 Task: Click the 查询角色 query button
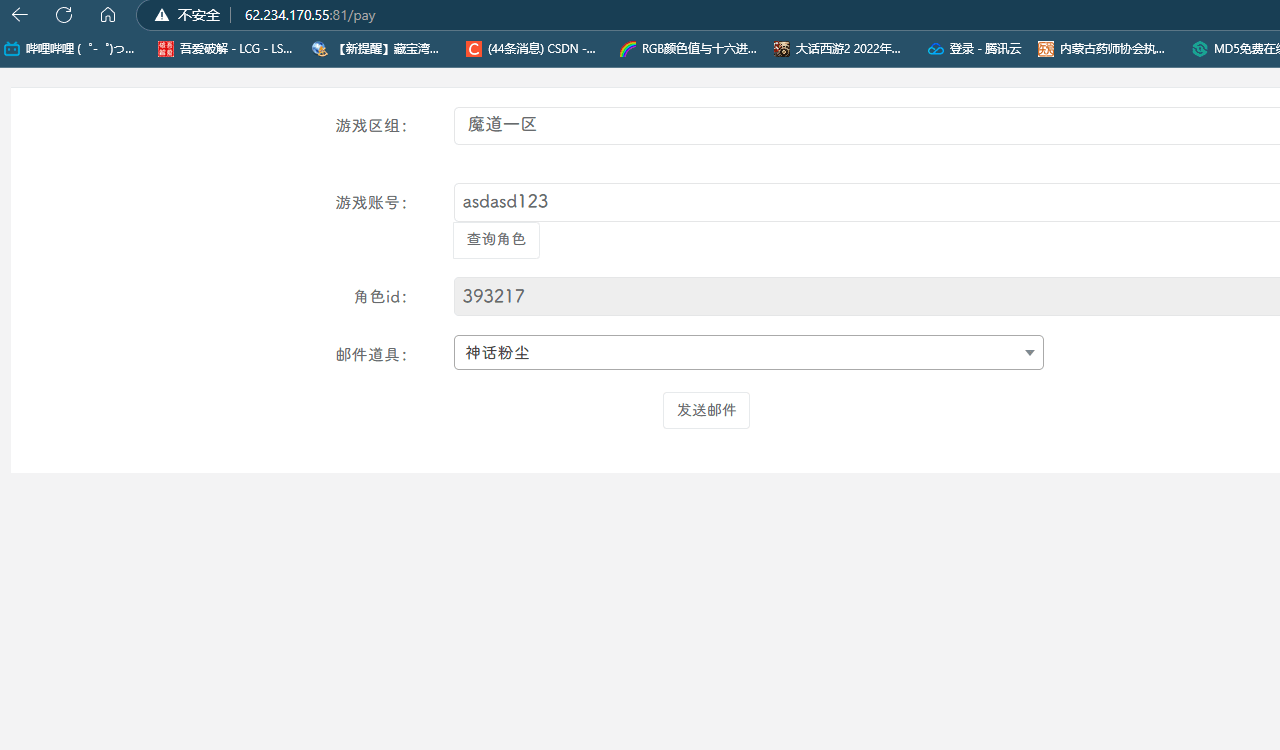(x=496, y=239)
